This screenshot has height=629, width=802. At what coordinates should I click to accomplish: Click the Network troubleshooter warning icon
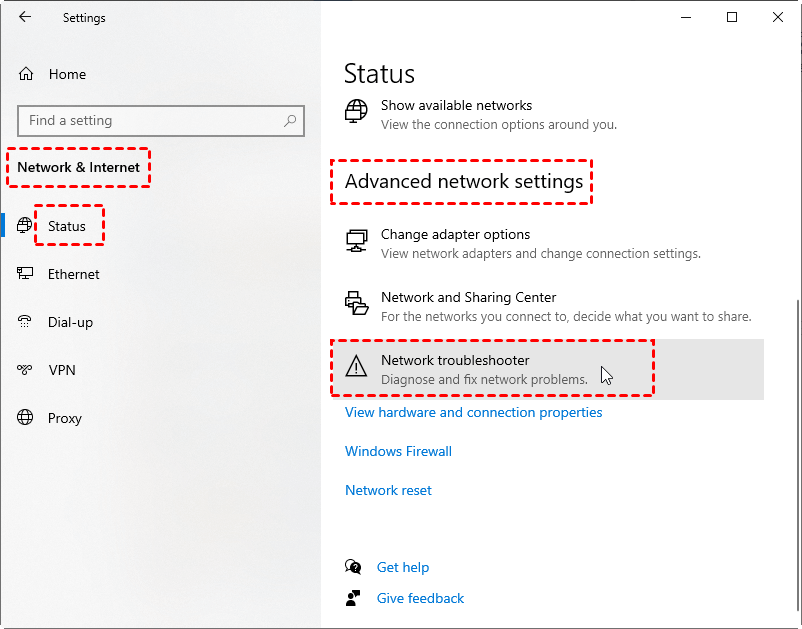click(x=356, y=368)
